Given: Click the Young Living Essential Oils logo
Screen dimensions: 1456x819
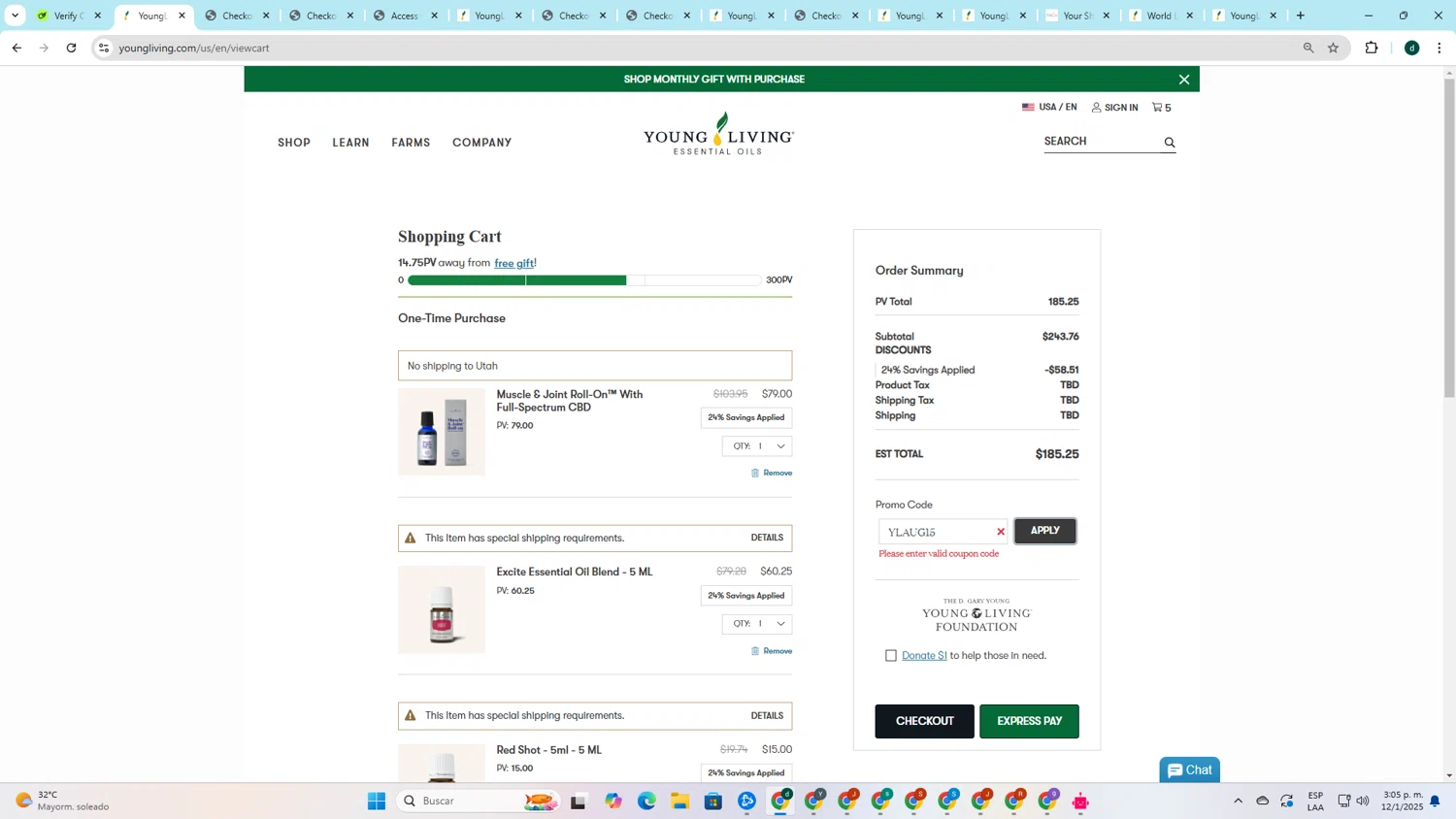Looking at the screenshot, I should click(x=718, y=134).
